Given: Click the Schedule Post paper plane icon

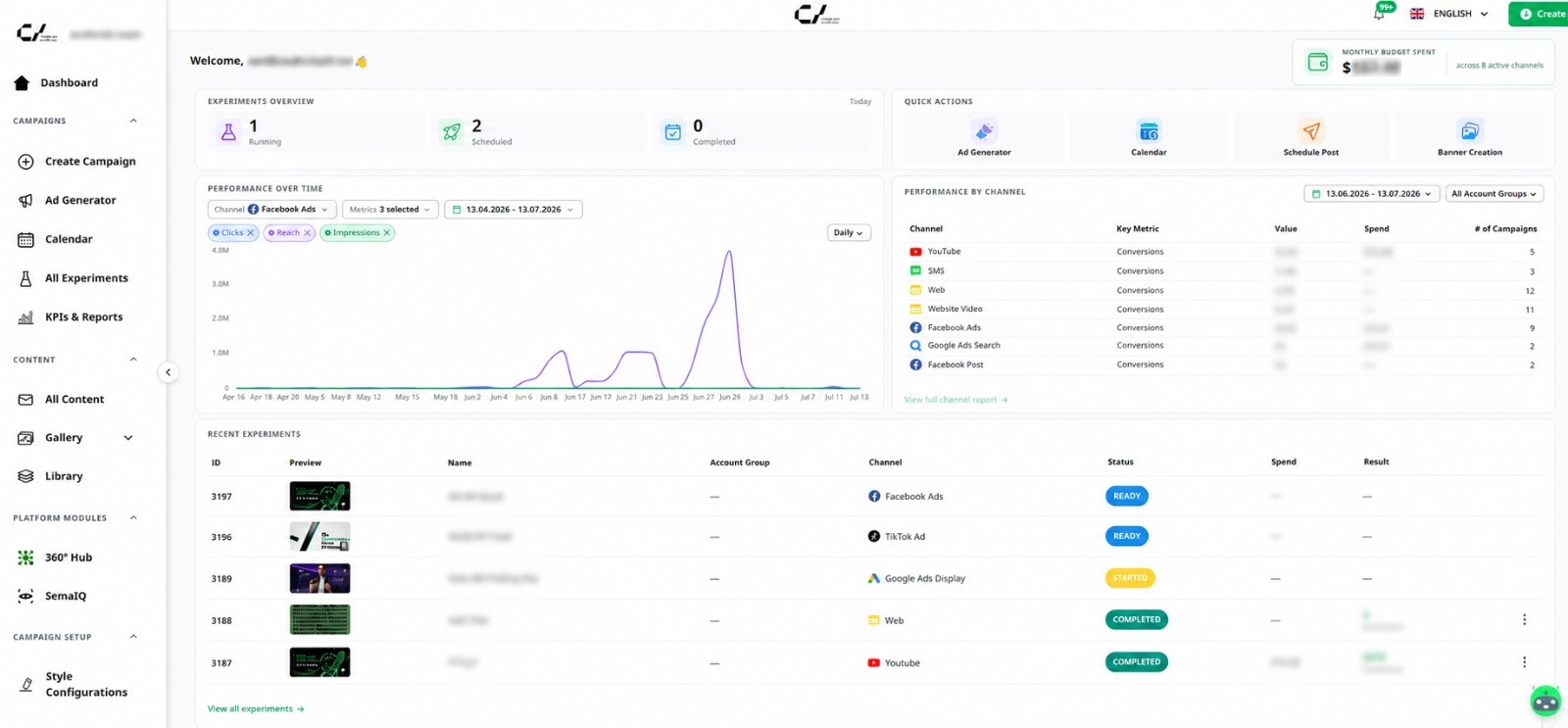Looking at the screenshot, I should coord(1311,131).
